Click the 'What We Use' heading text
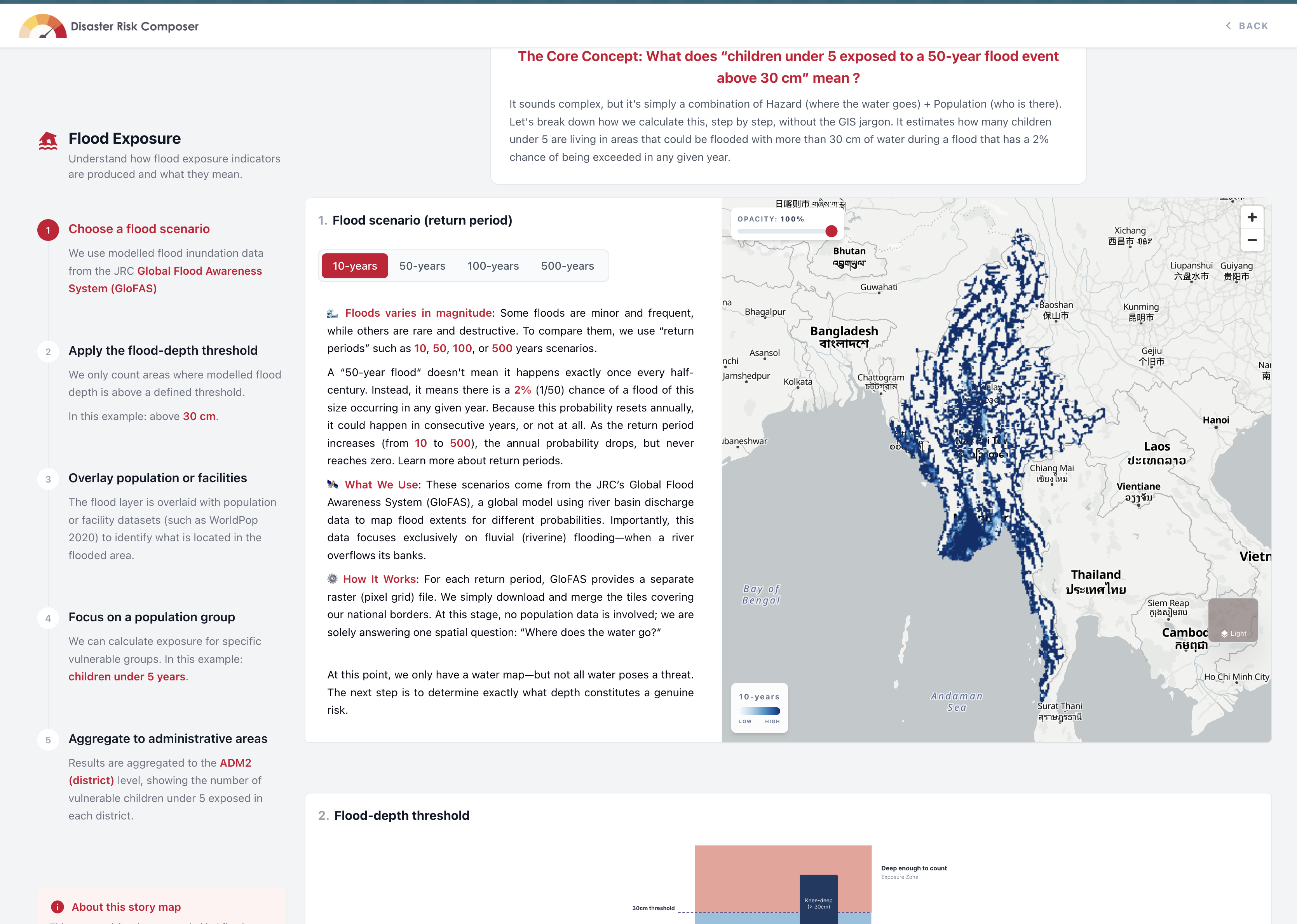 381,485
